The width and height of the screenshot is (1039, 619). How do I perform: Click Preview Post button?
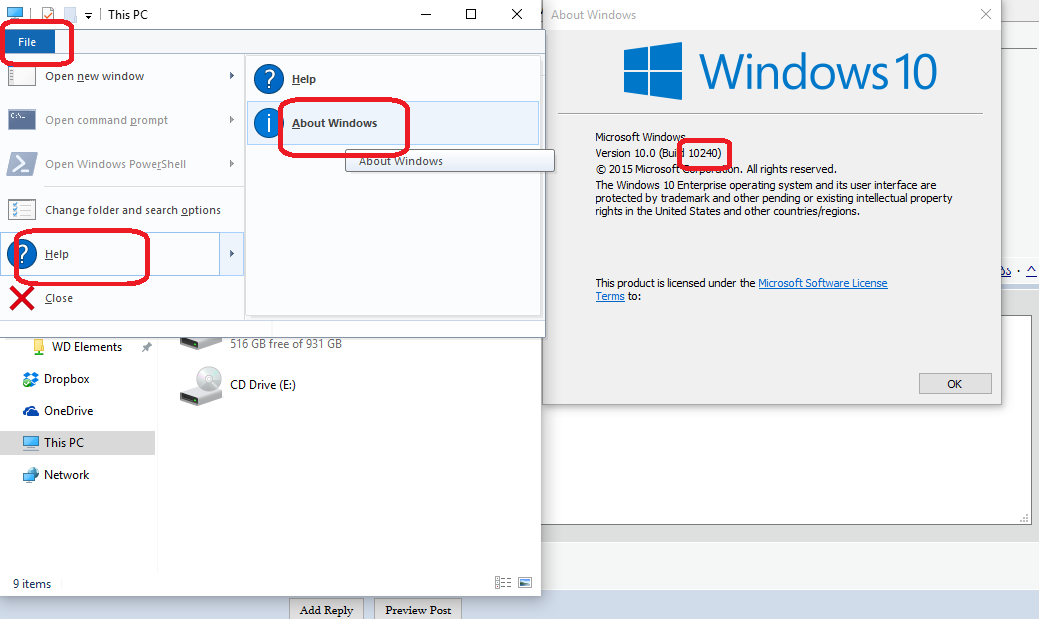pos(418,610)
